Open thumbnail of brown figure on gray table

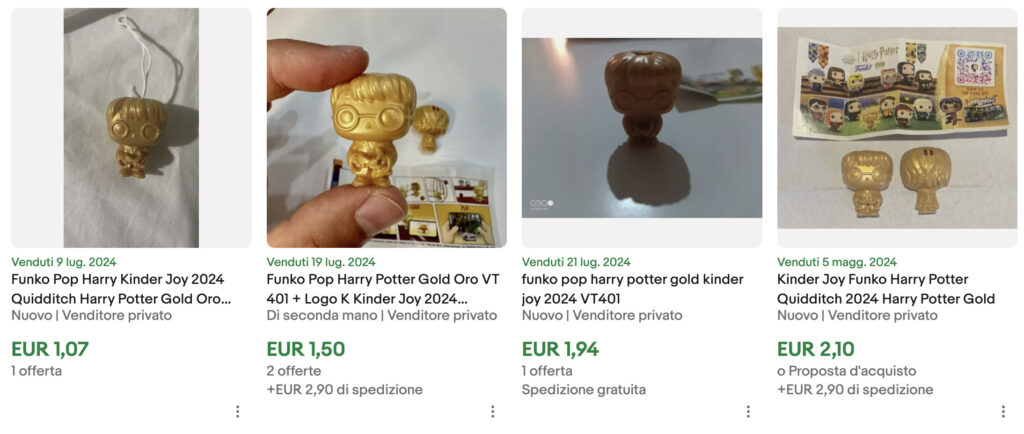642,128
